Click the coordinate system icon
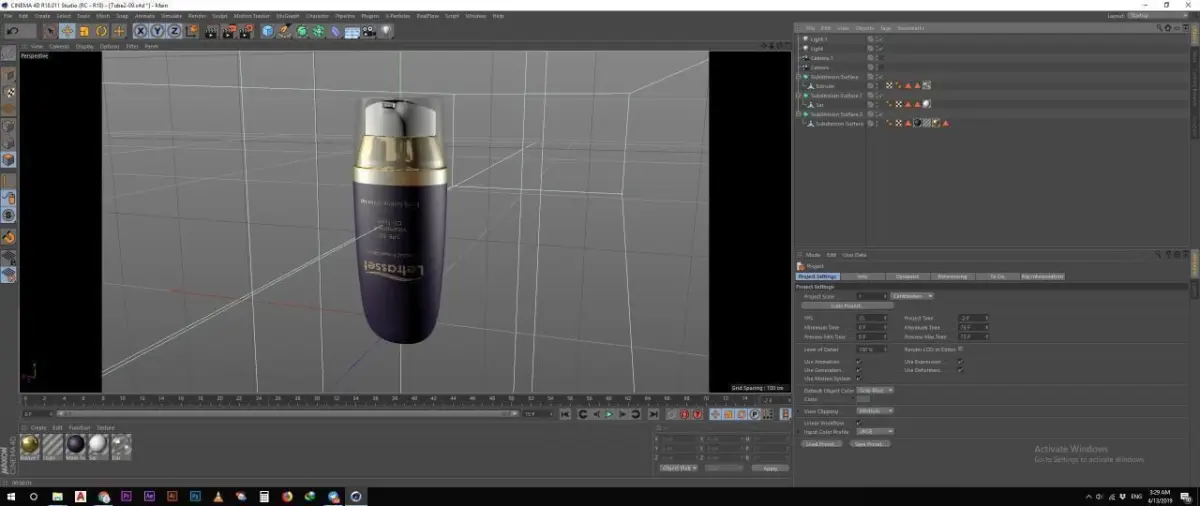The height and width of the screenshot is (506, 1200). point(192,31)
